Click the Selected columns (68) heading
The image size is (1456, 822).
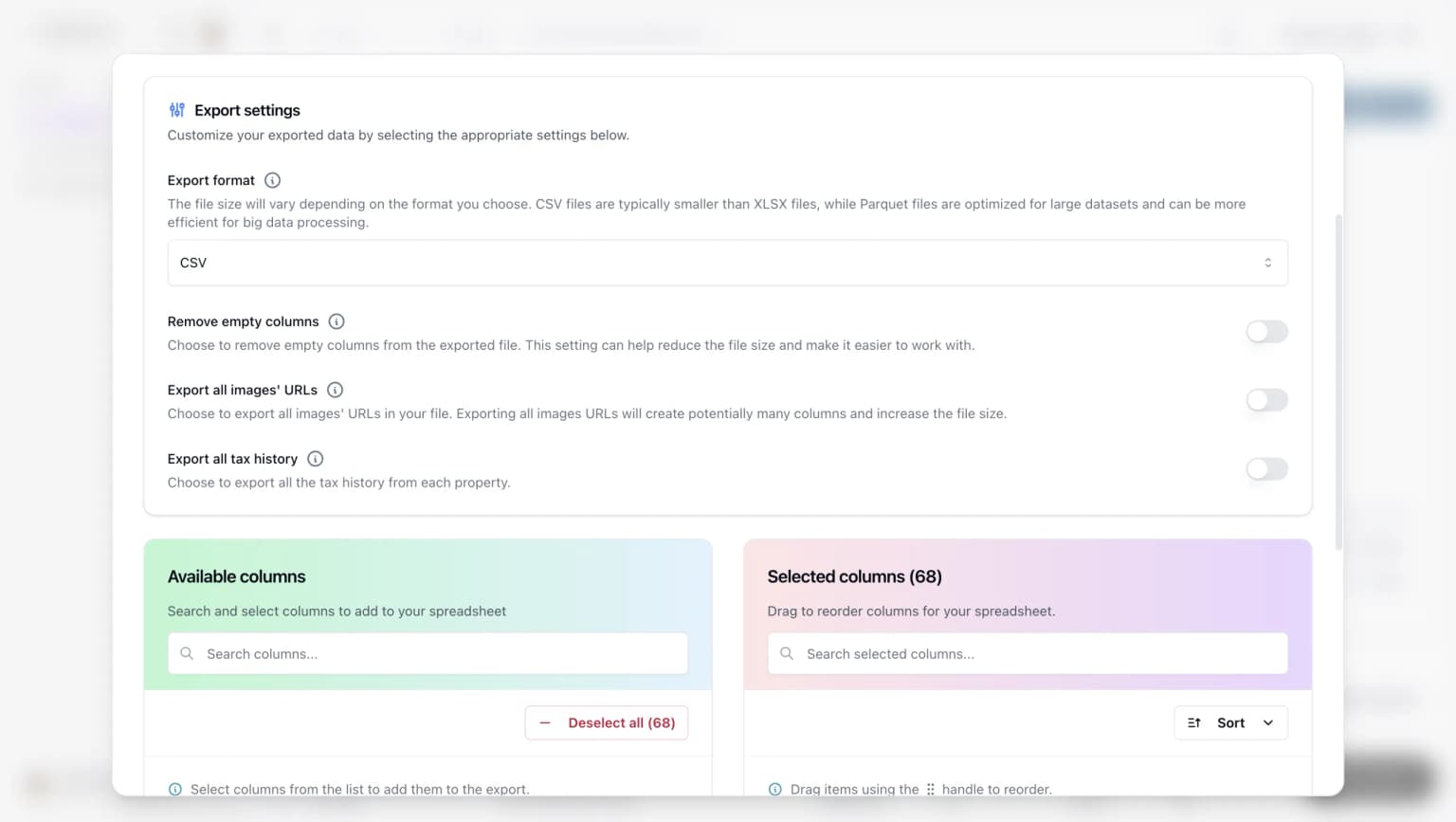(855, 576)
